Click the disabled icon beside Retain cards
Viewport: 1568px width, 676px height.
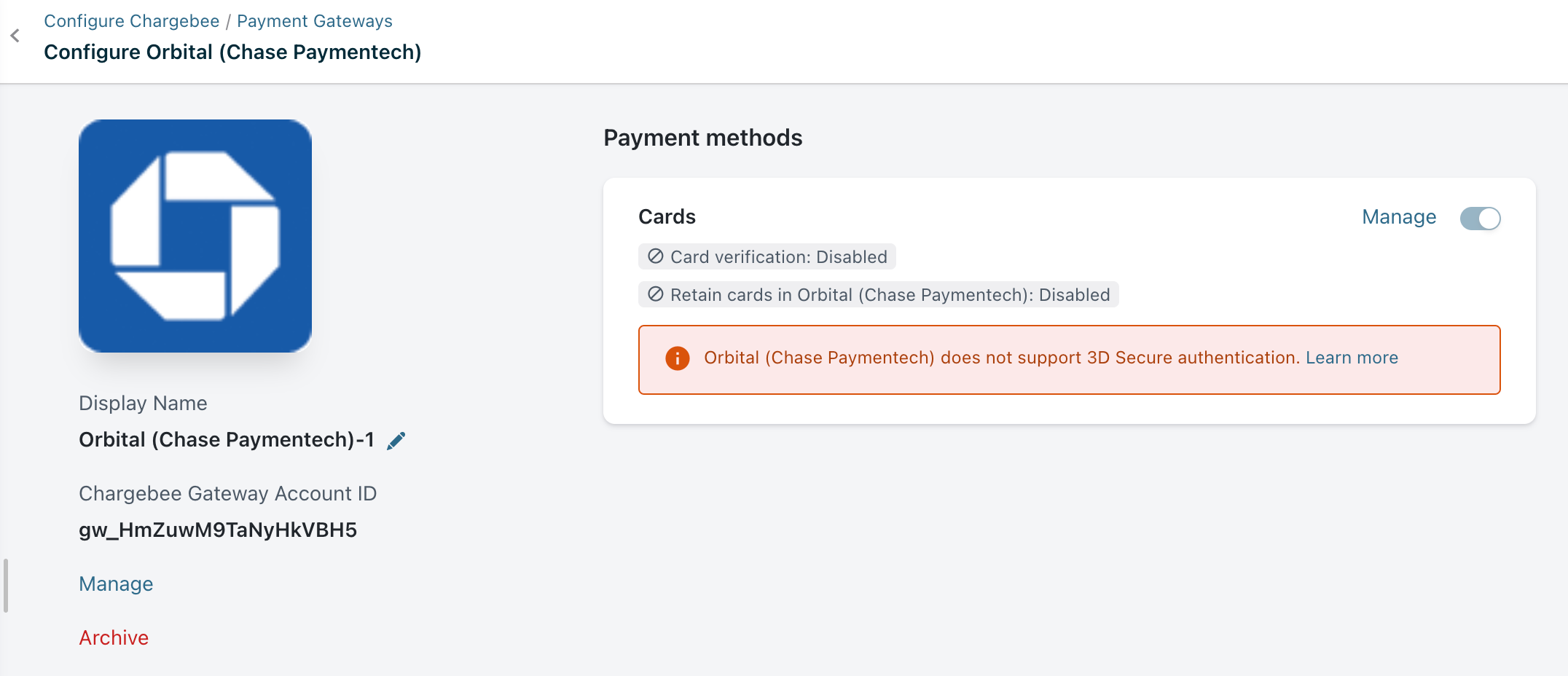pos(655,294)
